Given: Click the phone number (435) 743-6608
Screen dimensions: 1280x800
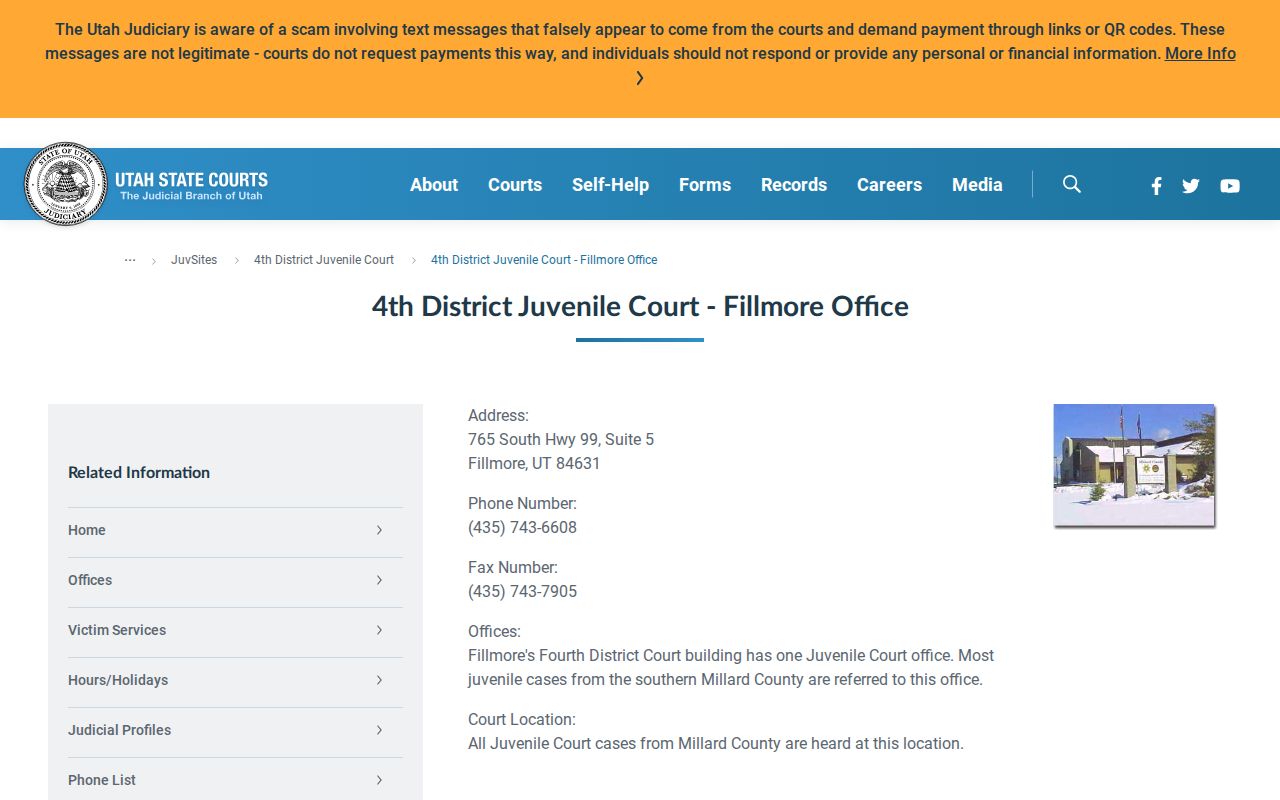Looking at the screenshot, I should 522,528.
